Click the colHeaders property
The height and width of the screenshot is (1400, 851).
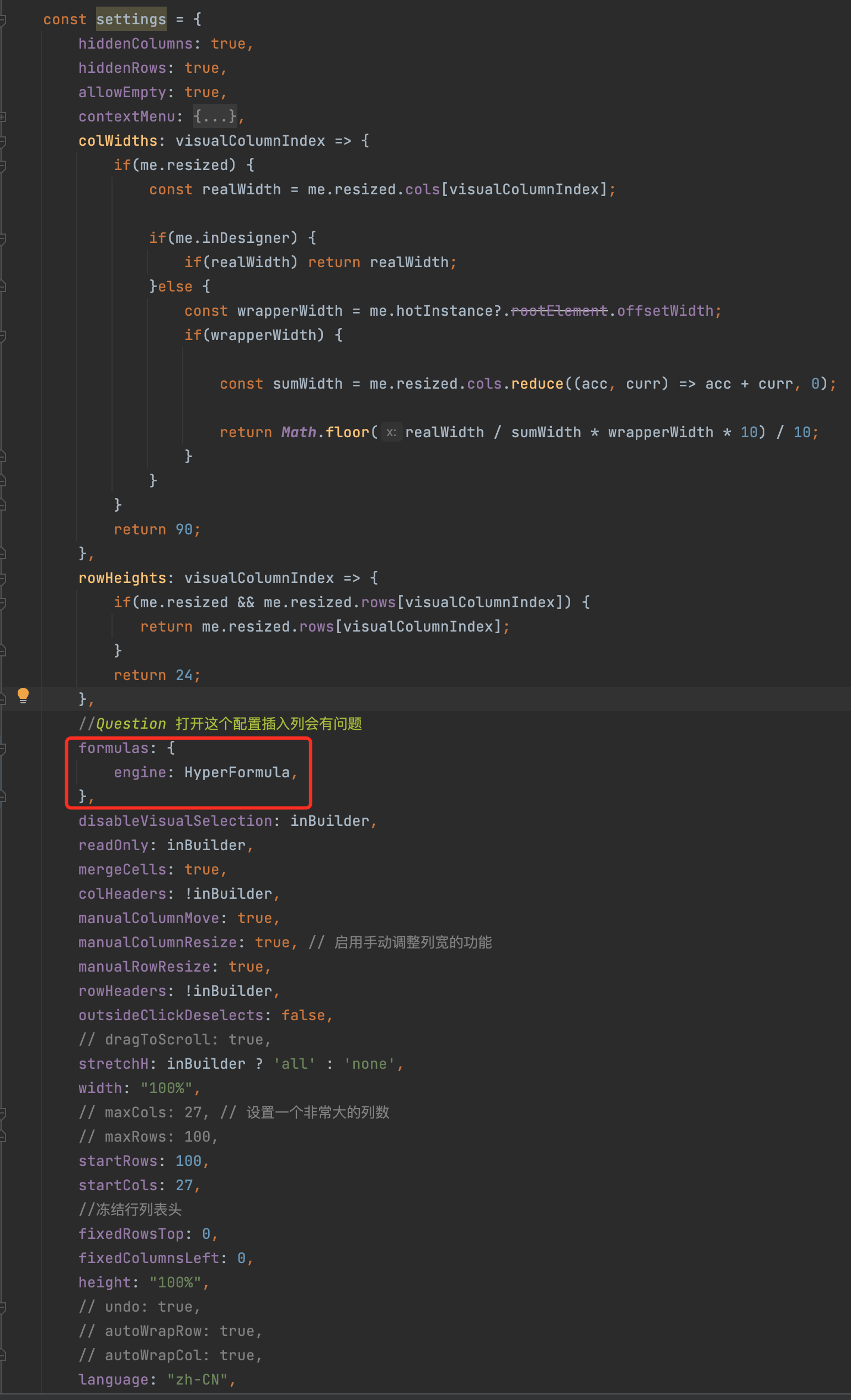(123, 894)
